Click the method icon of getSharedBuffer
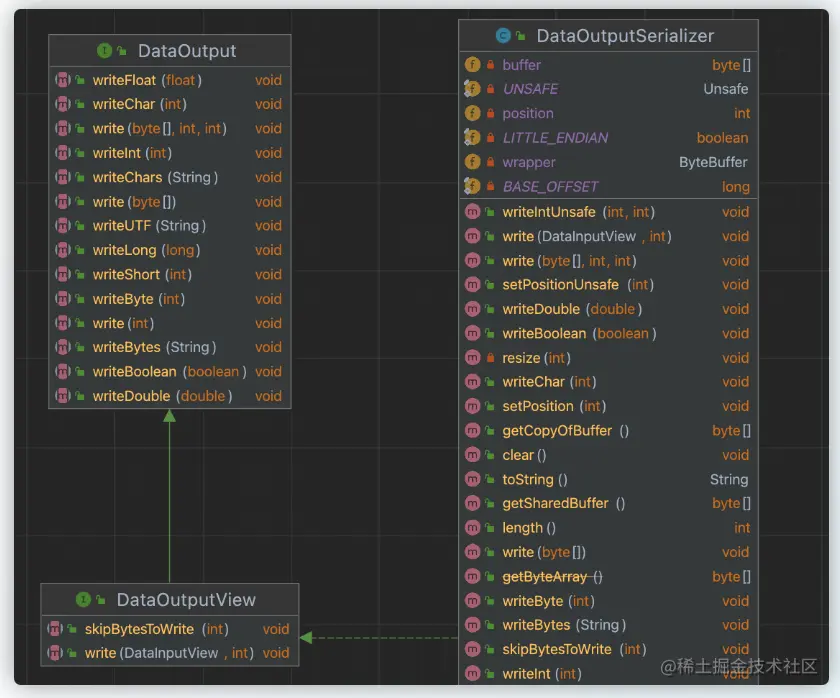This screenshot has height=698, width=840. coord(472,503)
